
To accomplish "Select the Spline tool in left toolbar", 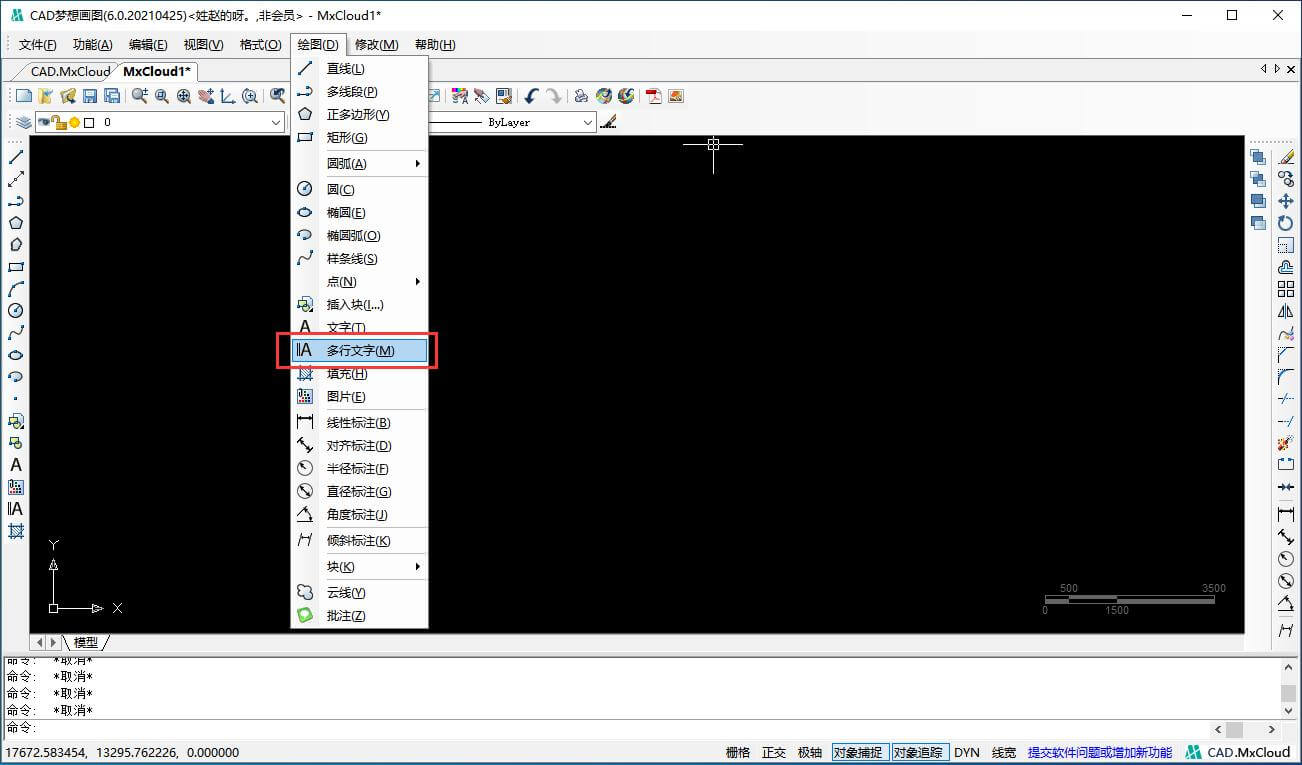I will pos(16,333).
